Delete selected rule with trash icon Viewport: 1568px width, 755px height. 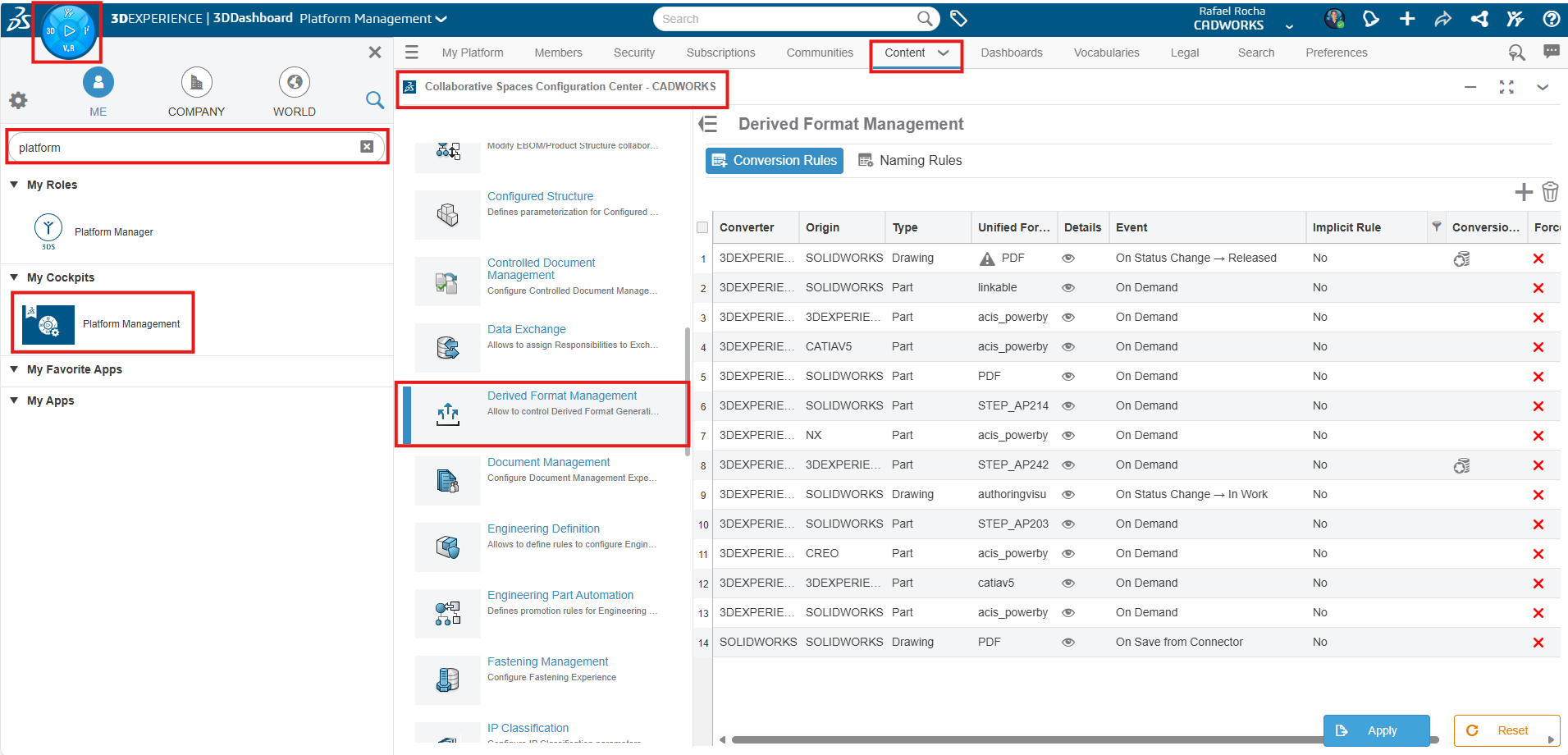(1550, 191)
